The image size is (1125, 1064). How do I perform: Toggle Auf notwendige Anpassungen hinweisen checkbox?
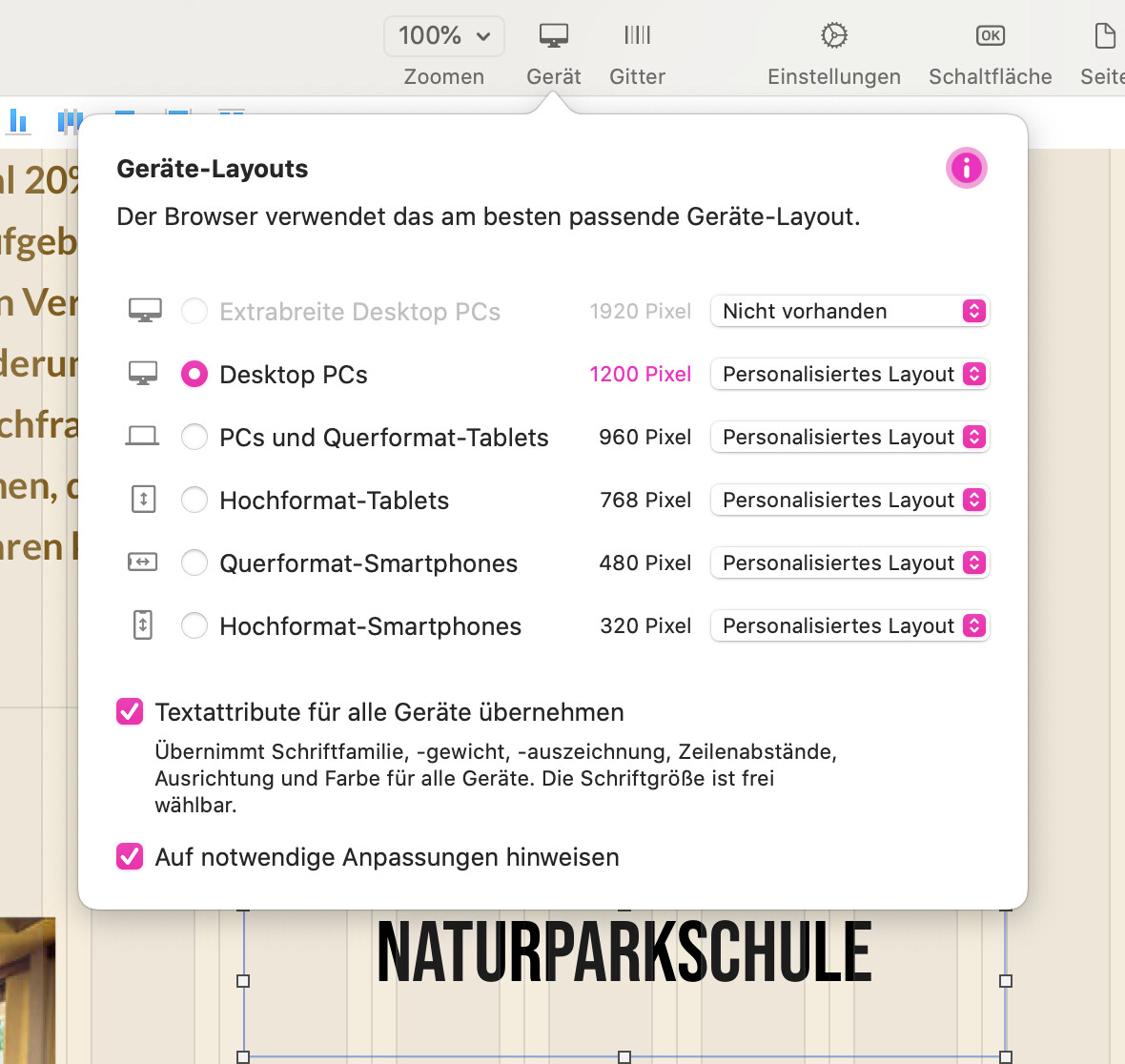tap(130, 857)
